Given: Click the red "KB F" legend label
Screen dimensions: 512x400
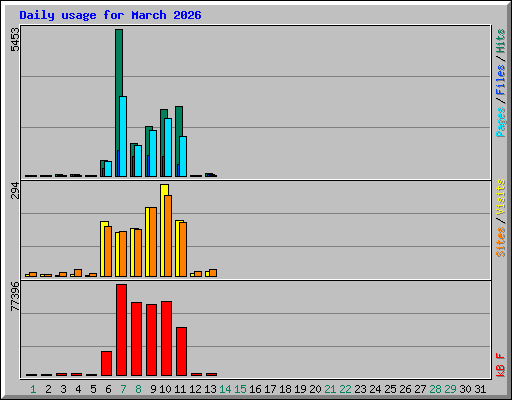Looking at the screenshot, I should point(501,365).
